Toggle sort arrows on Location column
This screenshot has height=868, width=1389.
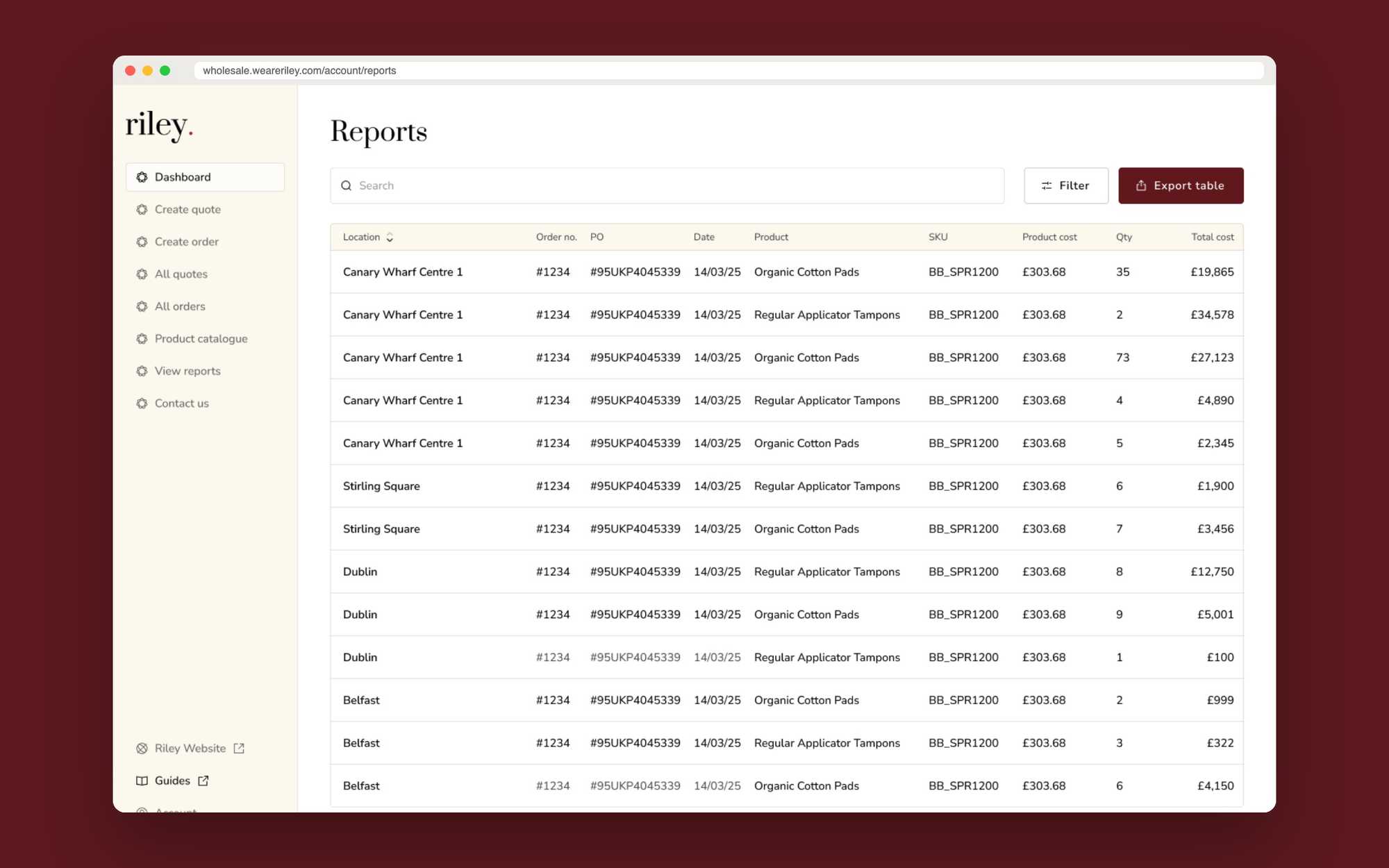(x=390, y=237)
